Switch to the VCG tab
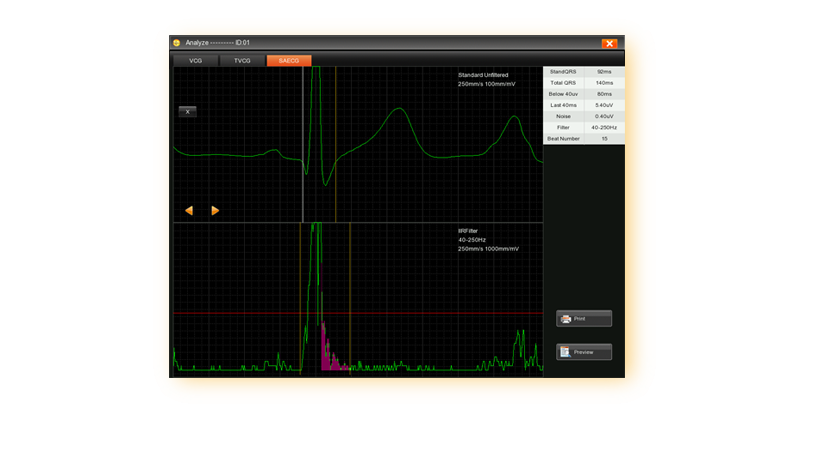 pyautogui.click(x=194, y=61)
